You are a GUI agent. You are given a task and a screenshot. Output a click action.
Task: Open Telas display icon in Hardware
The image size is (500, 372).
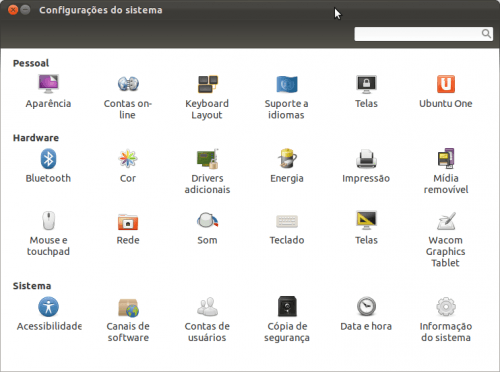coord(366,220)
